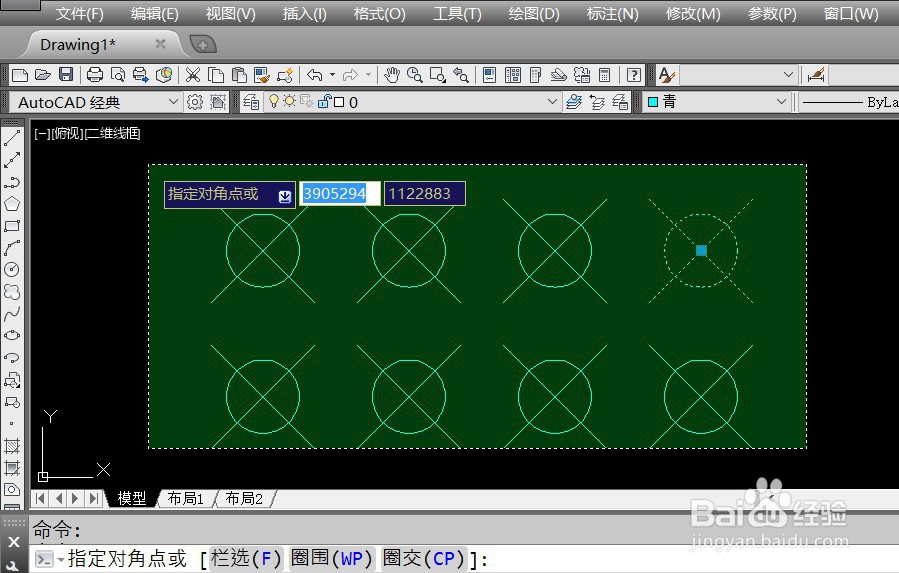This screenshot has width=899, height=573.
Task: Expand the 青 color dropdown
Action: click(781, 102)
